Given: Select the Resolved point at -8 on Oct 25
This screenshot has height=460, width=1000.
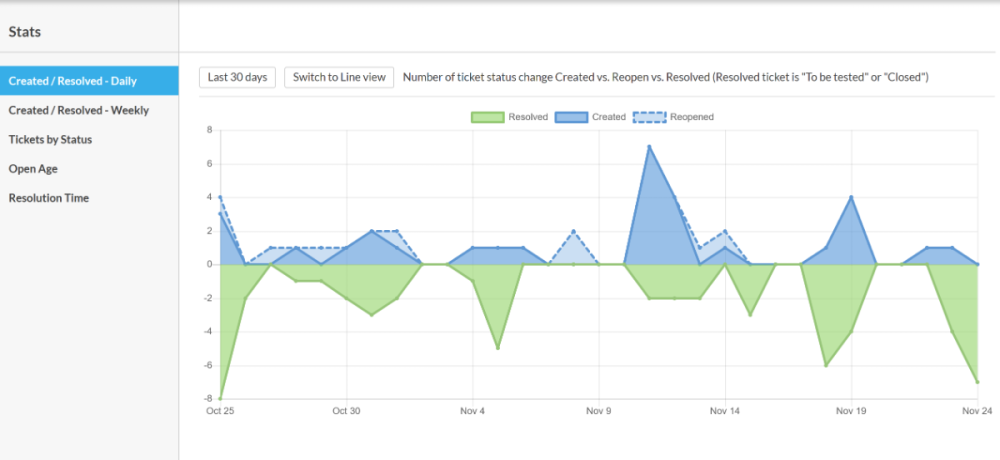Looking at the screenshot, I should coord(220,399).
